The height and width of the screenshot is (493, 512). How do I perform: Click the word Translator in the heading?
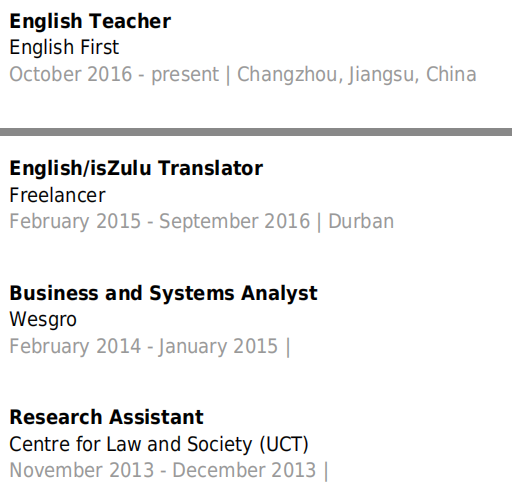pos(210,168)
